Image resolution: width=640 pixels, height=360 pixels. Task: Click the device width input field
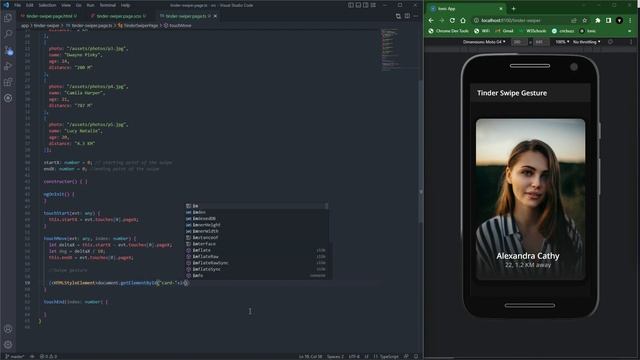click(x=519, y=42)
